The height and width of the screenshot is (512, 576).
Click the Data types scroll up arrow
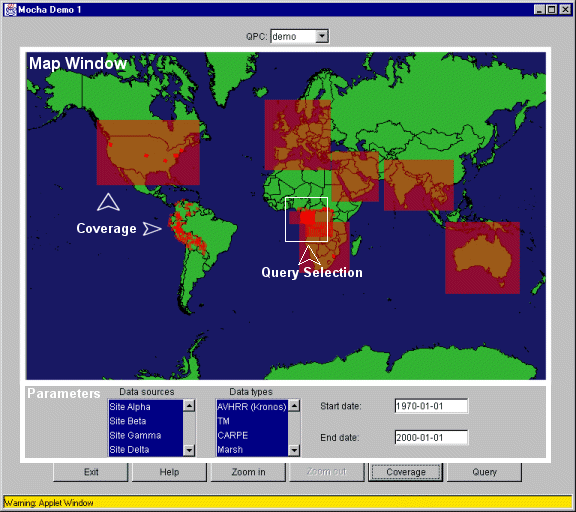pyautogui.click(x=294, y=406)
